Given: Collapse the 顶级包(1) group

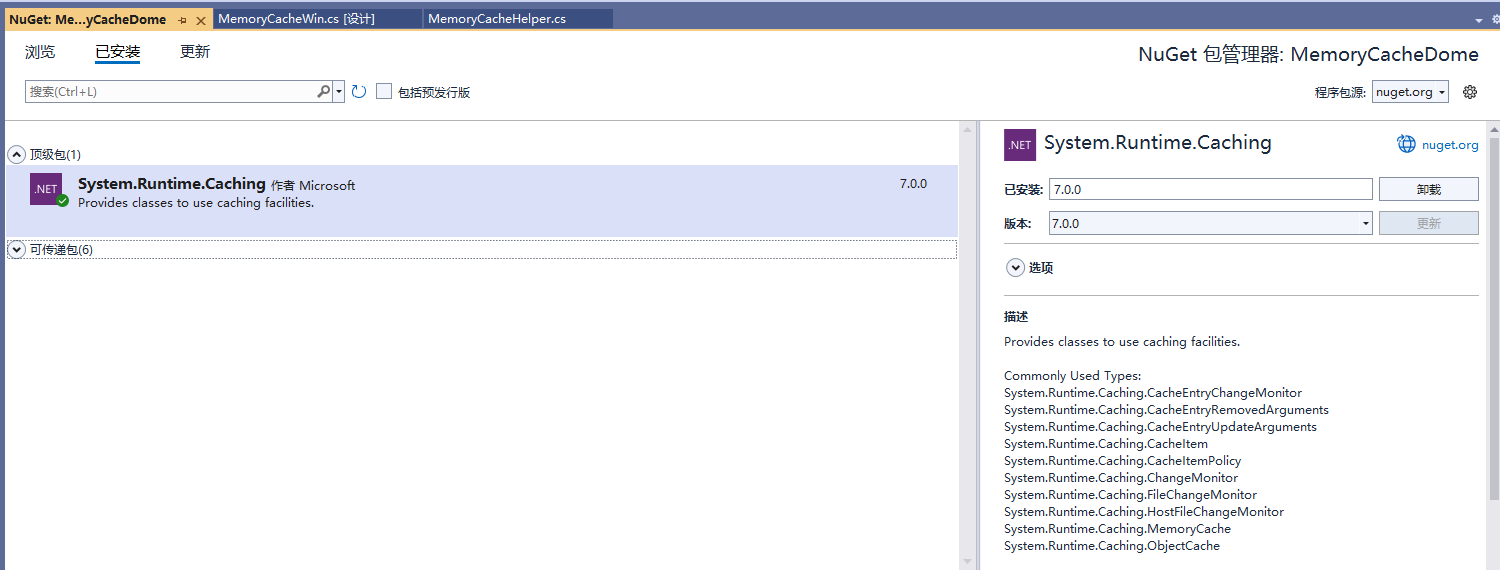Looking at the screenshot, I should click(x=16, y=155).
